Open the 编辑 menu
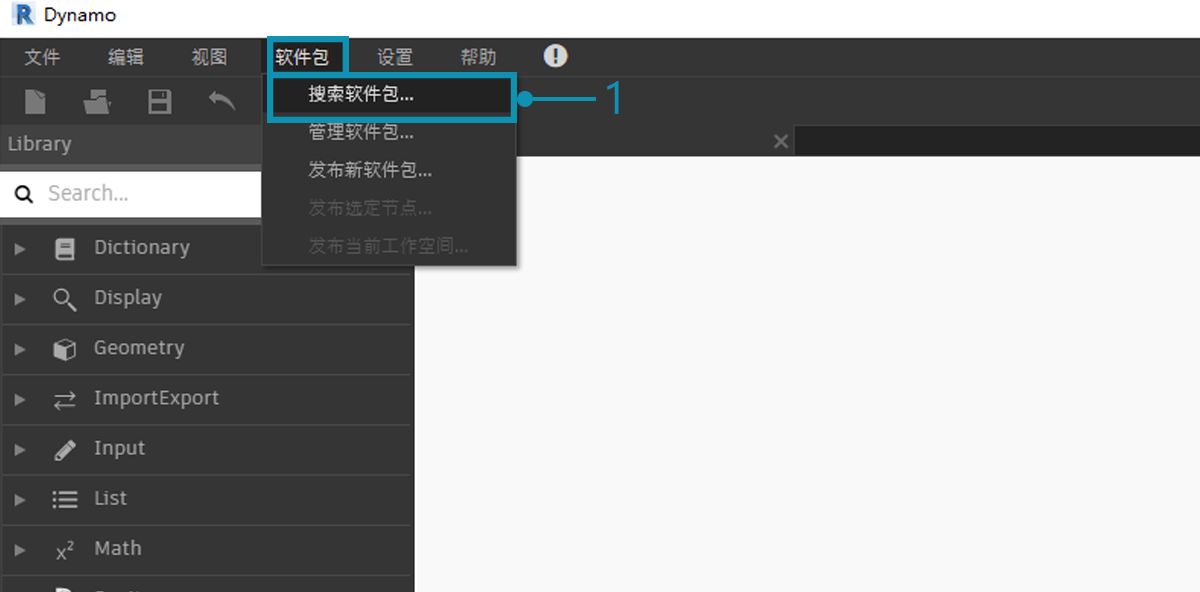This screenshot has width=1200, height=592. click(125, 57)
